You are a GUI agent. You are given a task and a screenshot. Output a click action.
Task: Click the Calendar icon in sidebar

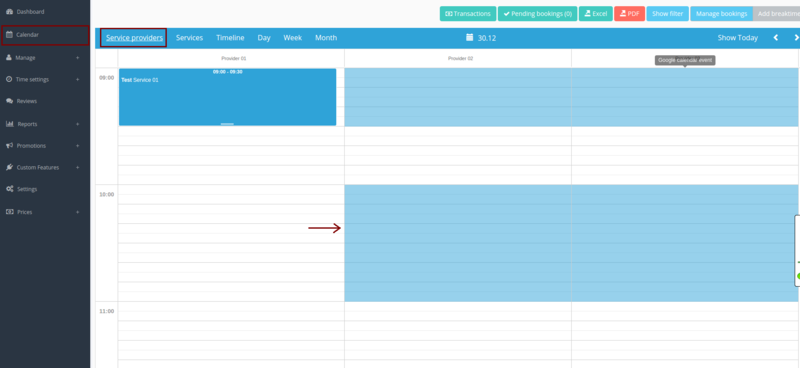point(9,35)
